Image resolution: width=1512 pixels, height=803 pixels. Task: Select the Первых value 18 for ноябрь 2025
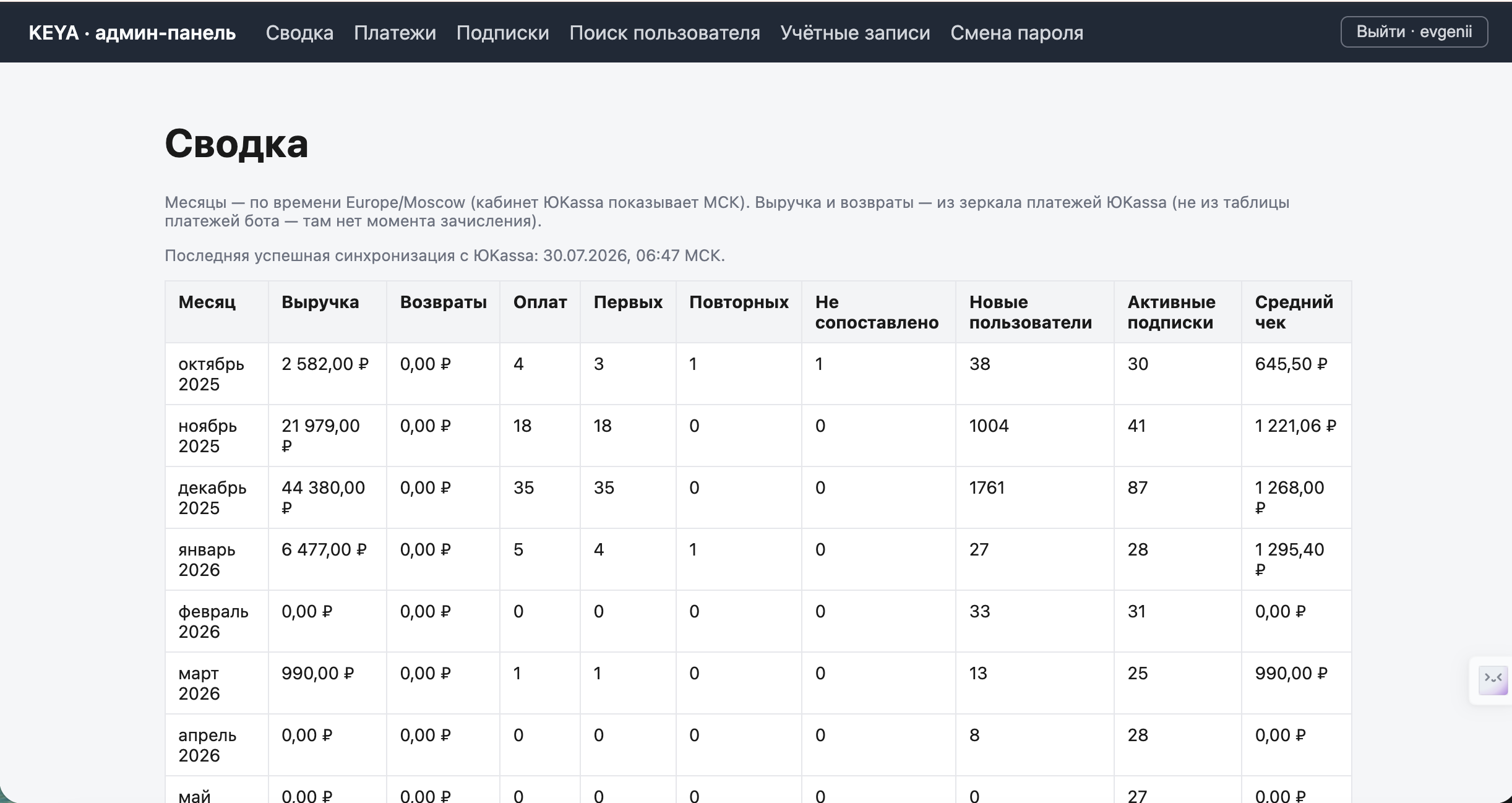[x=603, y=426]
